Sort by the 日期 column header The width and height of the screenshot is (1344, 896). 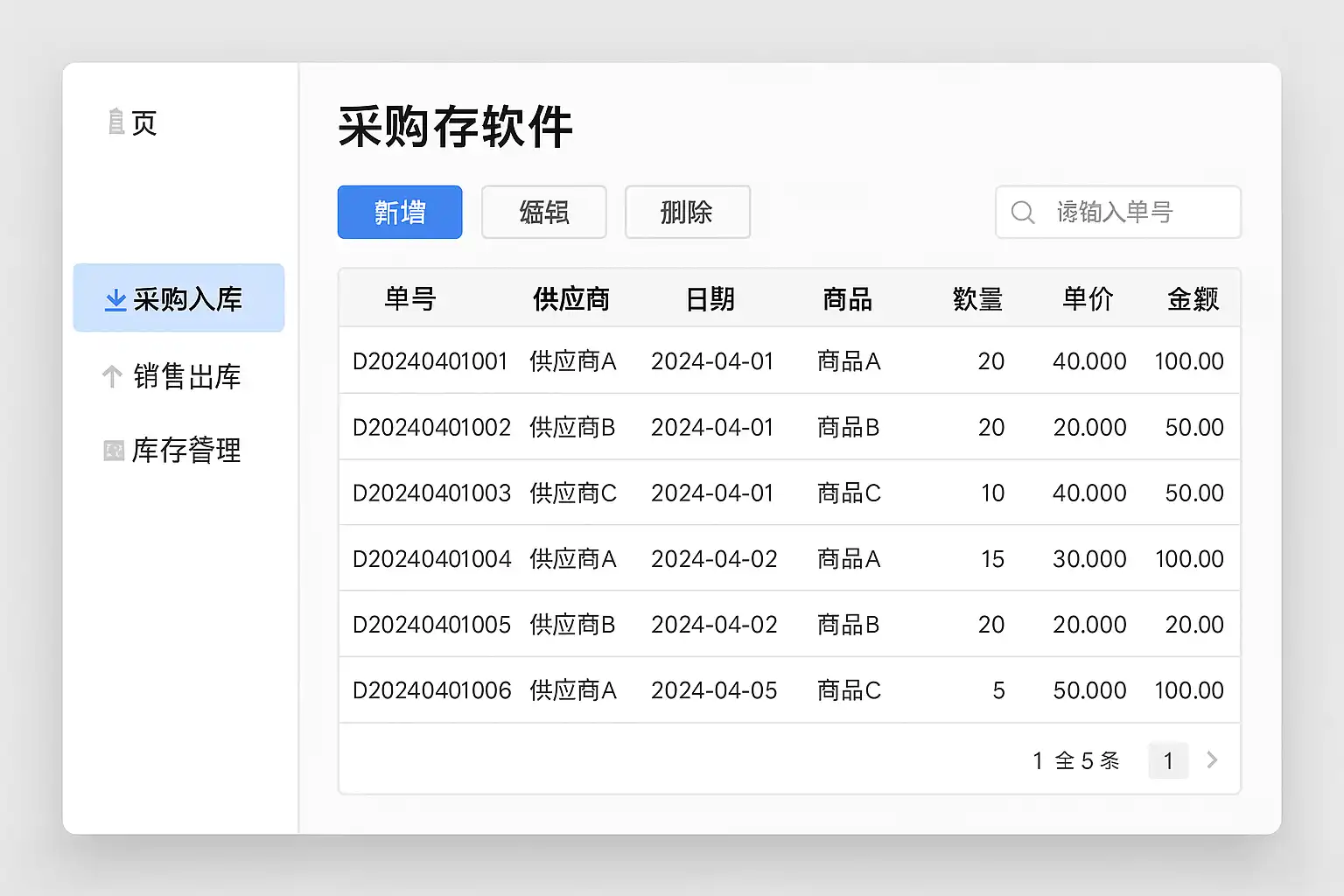pyautogui.click(x=710, y=299)
